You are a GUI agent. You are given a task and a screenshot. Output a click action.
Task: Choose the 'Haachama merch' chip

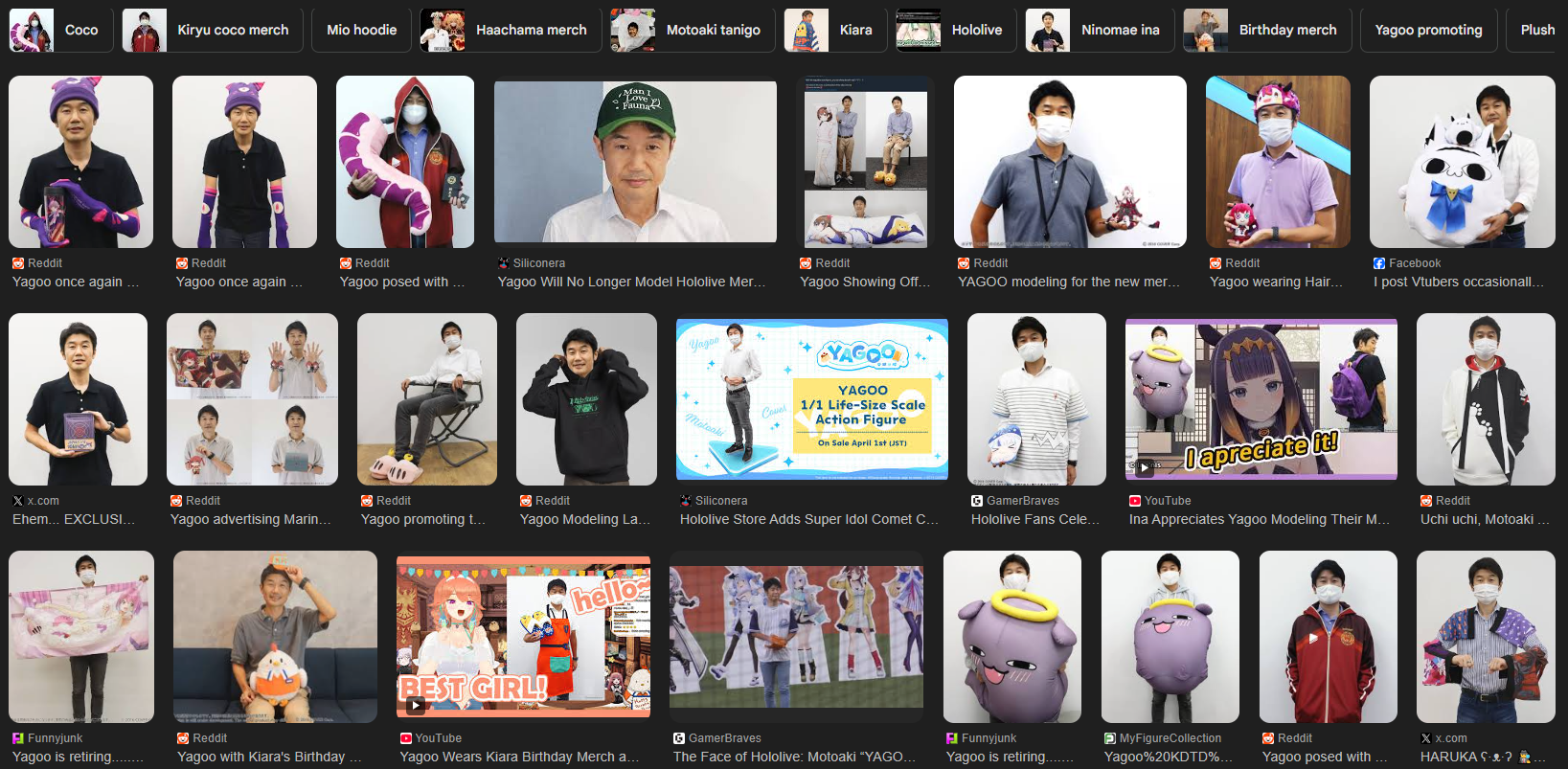click(511, 30)
